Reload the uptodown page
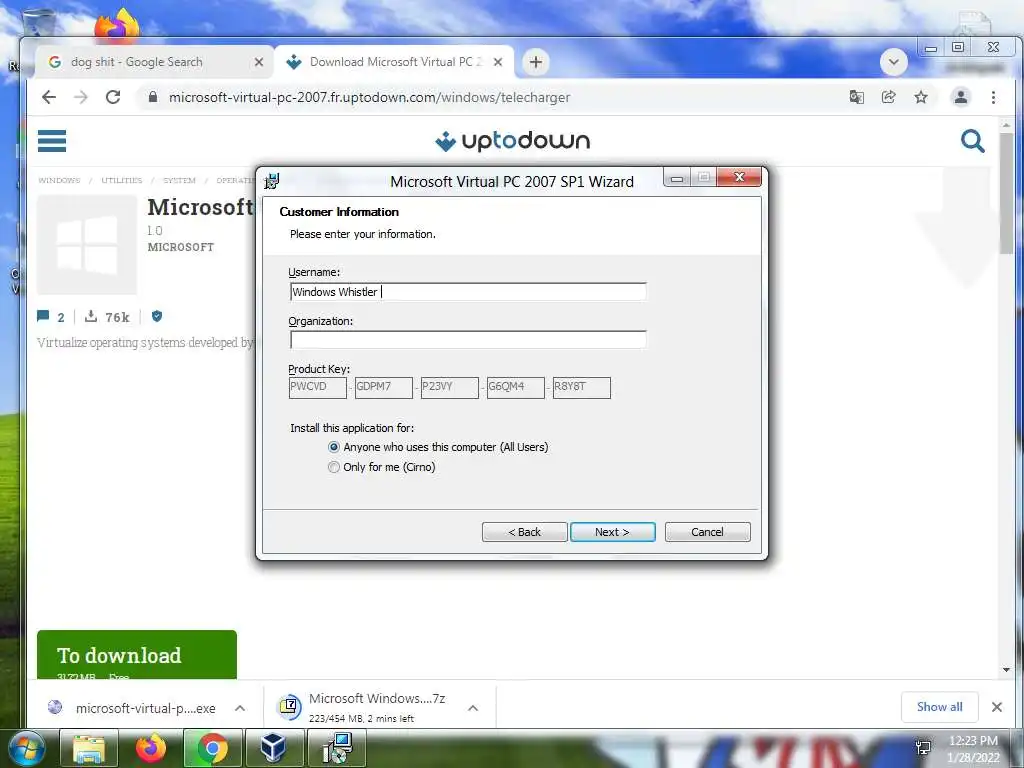This screenshot has width=1024, height=768. pos(113,97)
